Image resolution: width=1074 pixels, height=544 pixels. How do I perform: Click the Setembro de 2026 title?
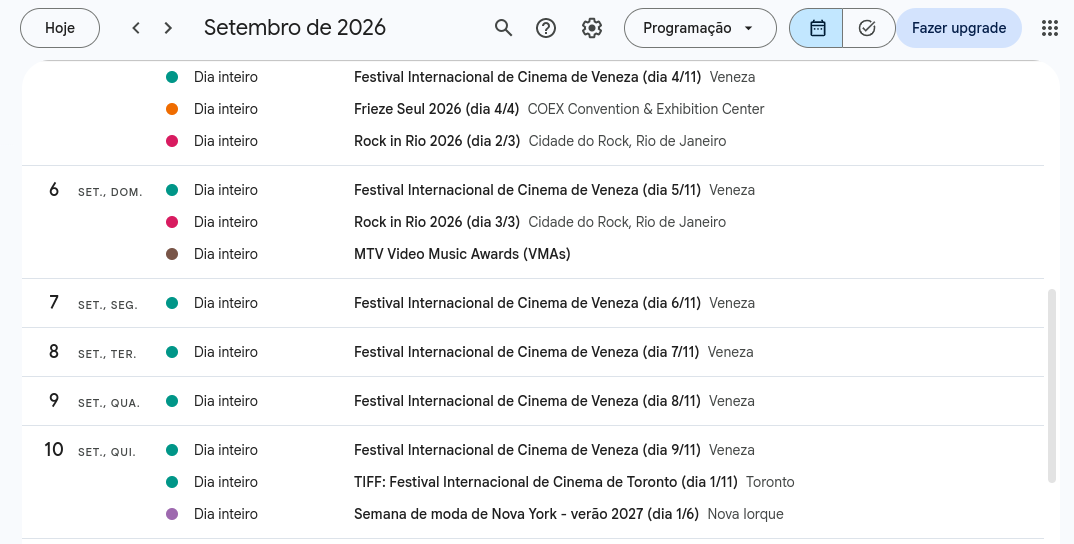[x=295, y=28]
